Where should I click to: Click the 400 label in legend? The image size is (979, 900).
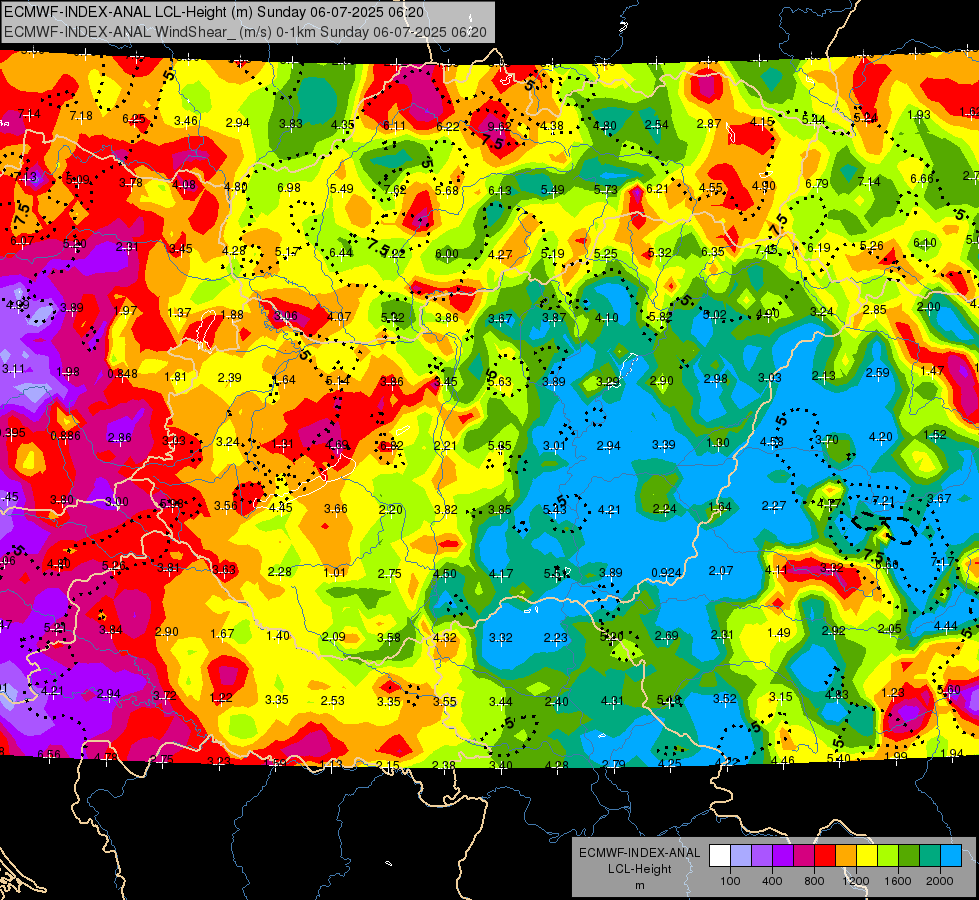tap(772, 881)
